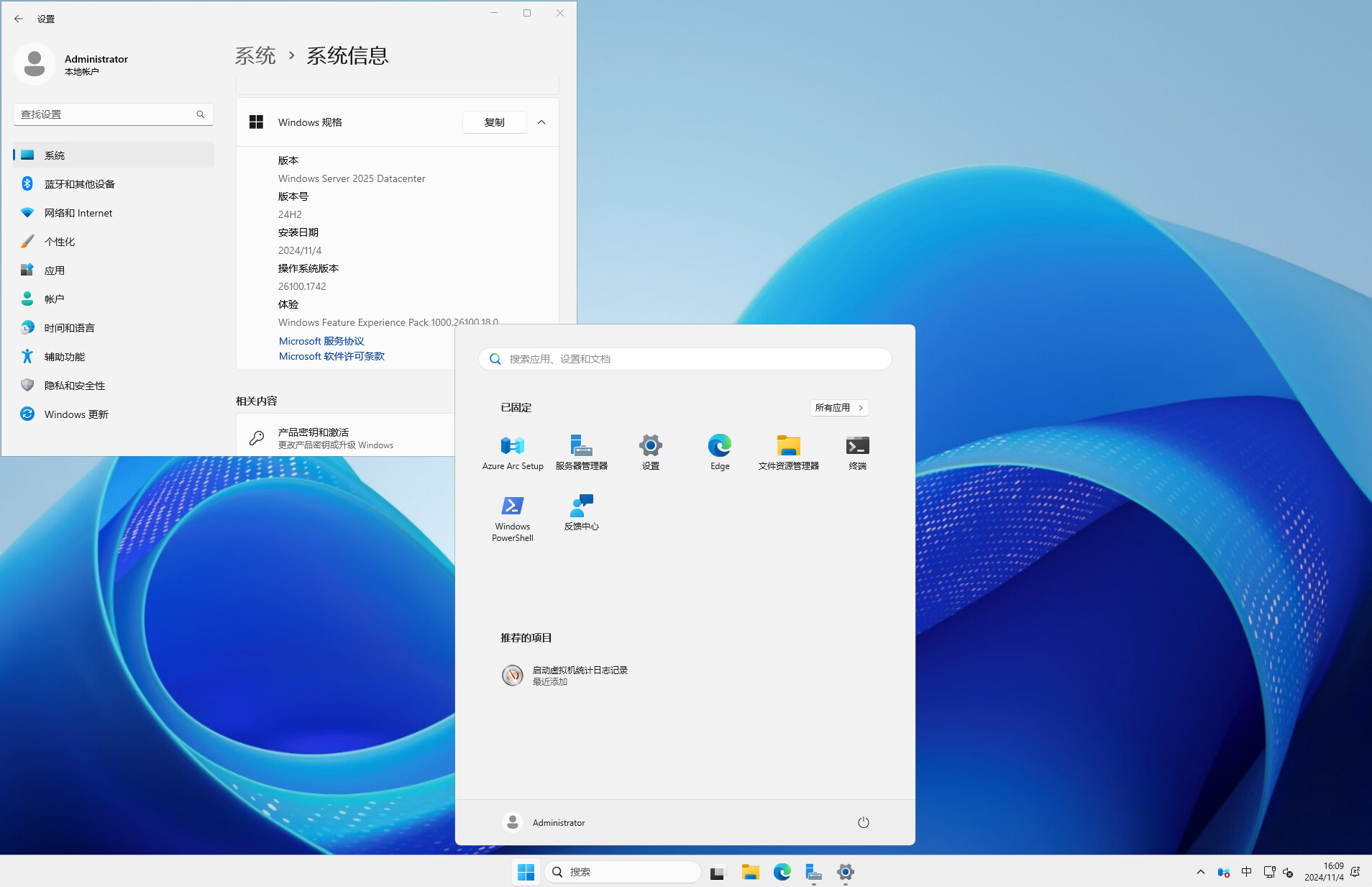Viewport: 1372px width, 887px height.
Task: Open Edge from the taskbar
Action: (782, 872)
